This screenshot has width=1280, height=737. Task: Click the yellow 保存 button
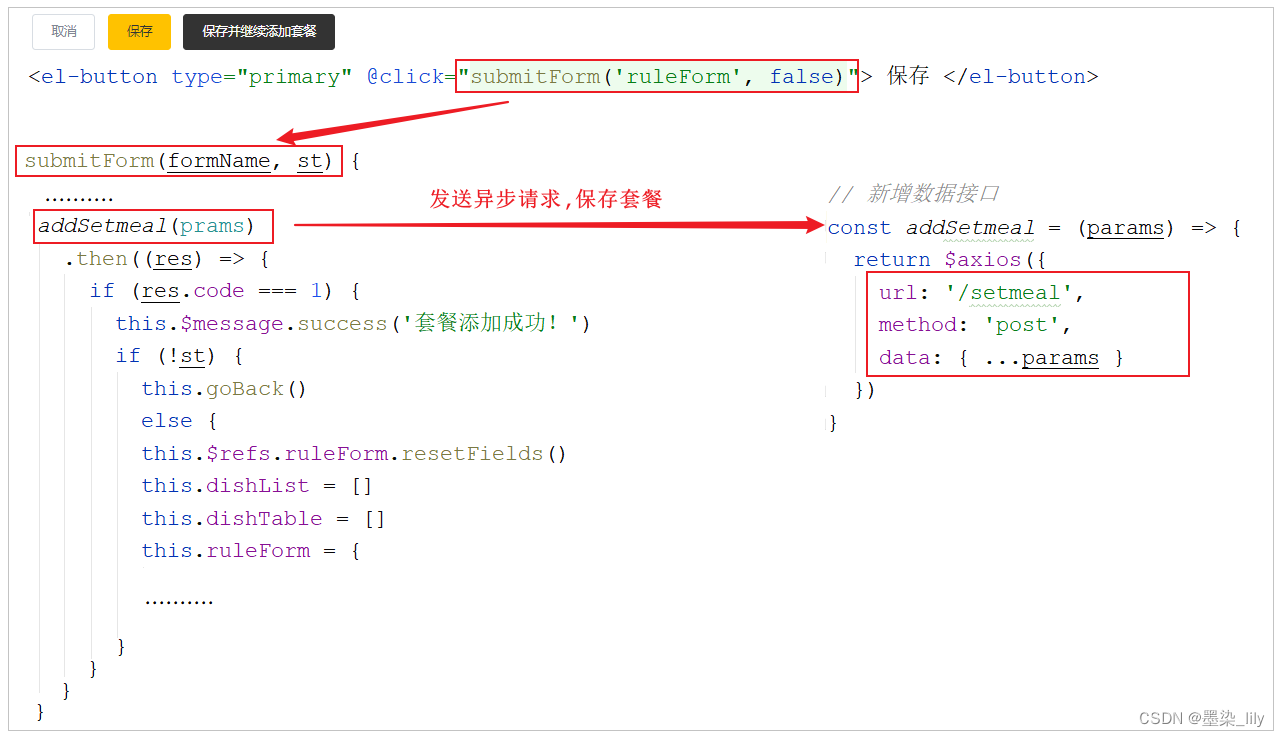pyautogui.click(x=139, y=32)
